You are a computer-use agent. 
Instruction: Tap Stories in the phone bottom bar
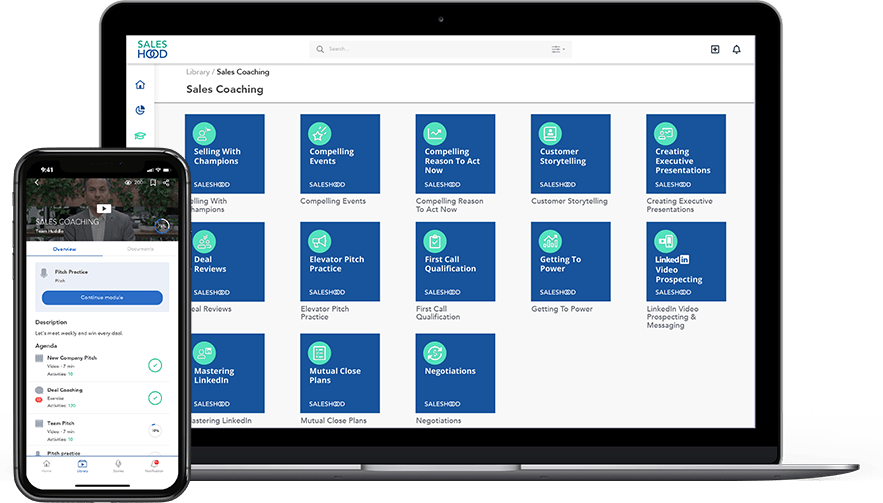pos(118,466)
